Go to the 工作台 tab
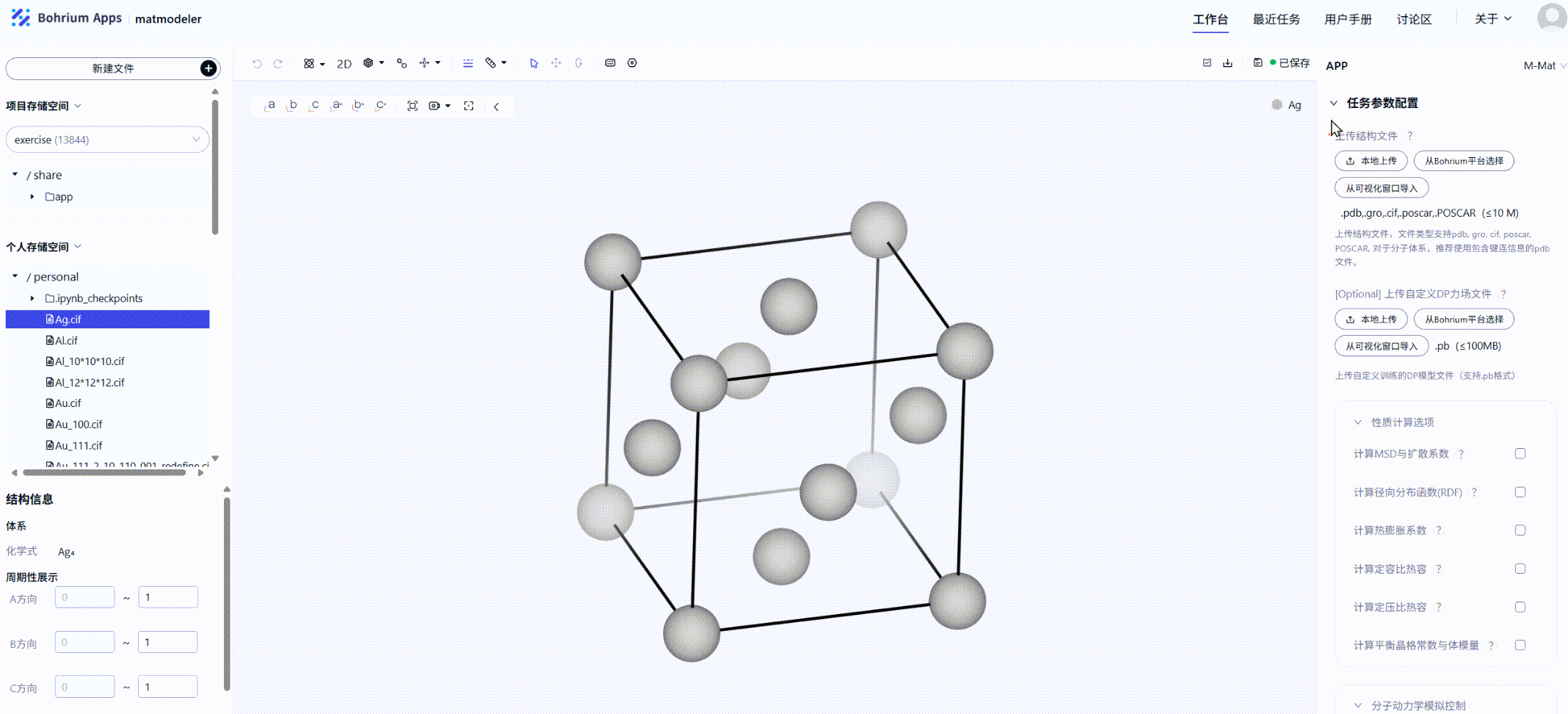The image size is (1568, 714). pos(1211,19)
